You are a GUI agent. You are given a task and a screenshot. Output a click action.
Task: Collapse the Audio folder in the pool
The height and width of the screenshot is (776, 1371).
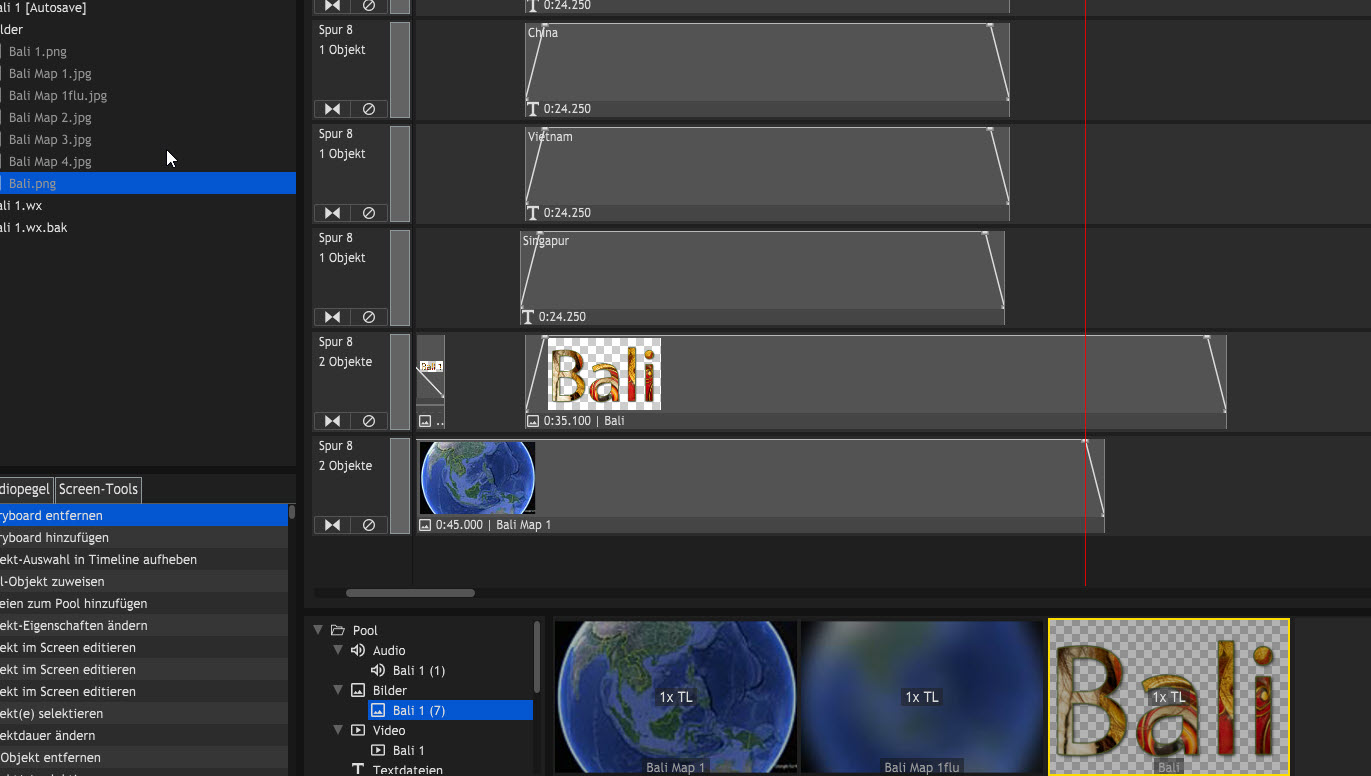point(338,650)
